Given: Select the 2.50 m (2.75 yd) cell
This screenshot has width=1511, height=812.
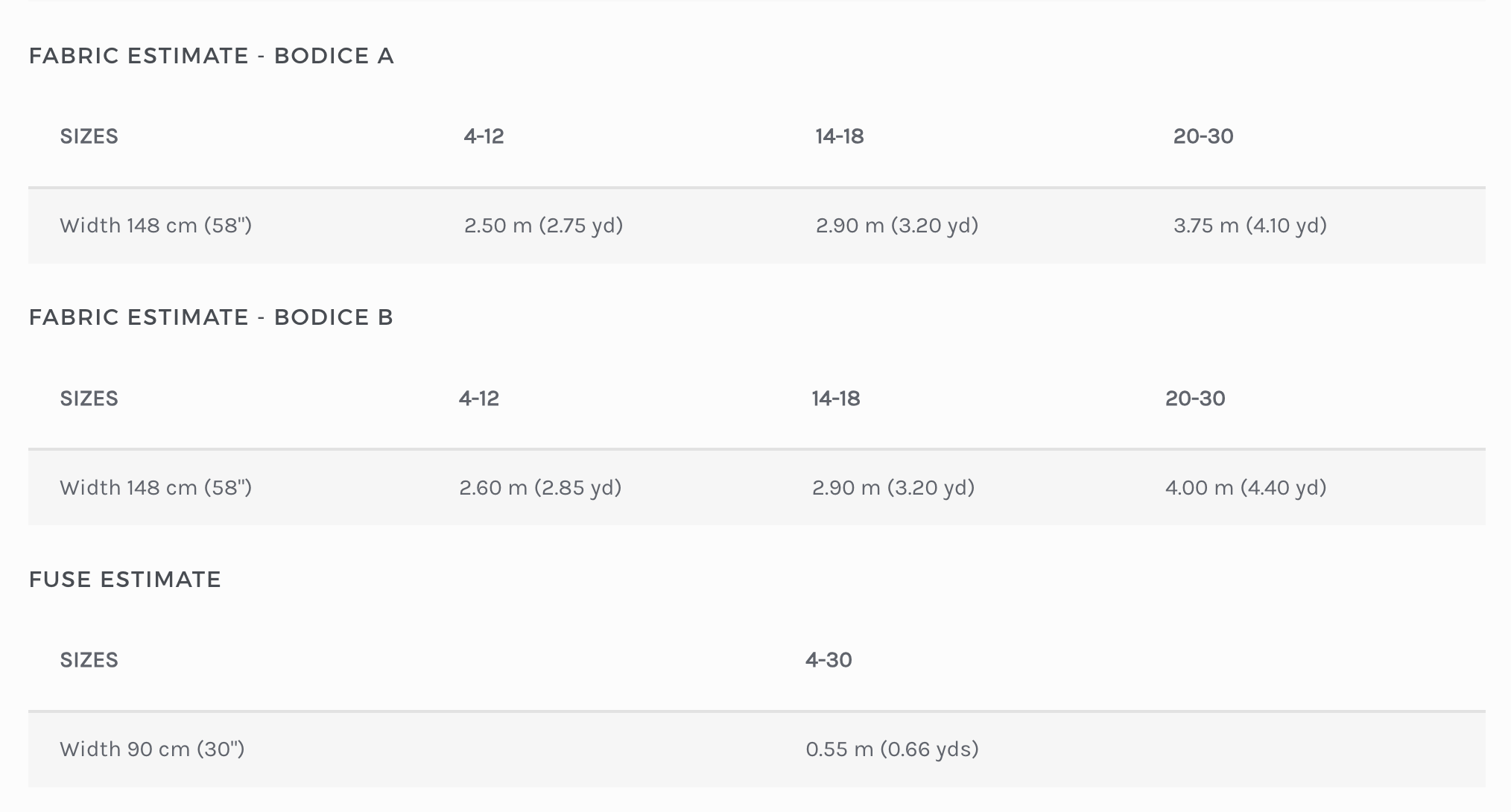Looking at the screenshot, I should point(543,225).
